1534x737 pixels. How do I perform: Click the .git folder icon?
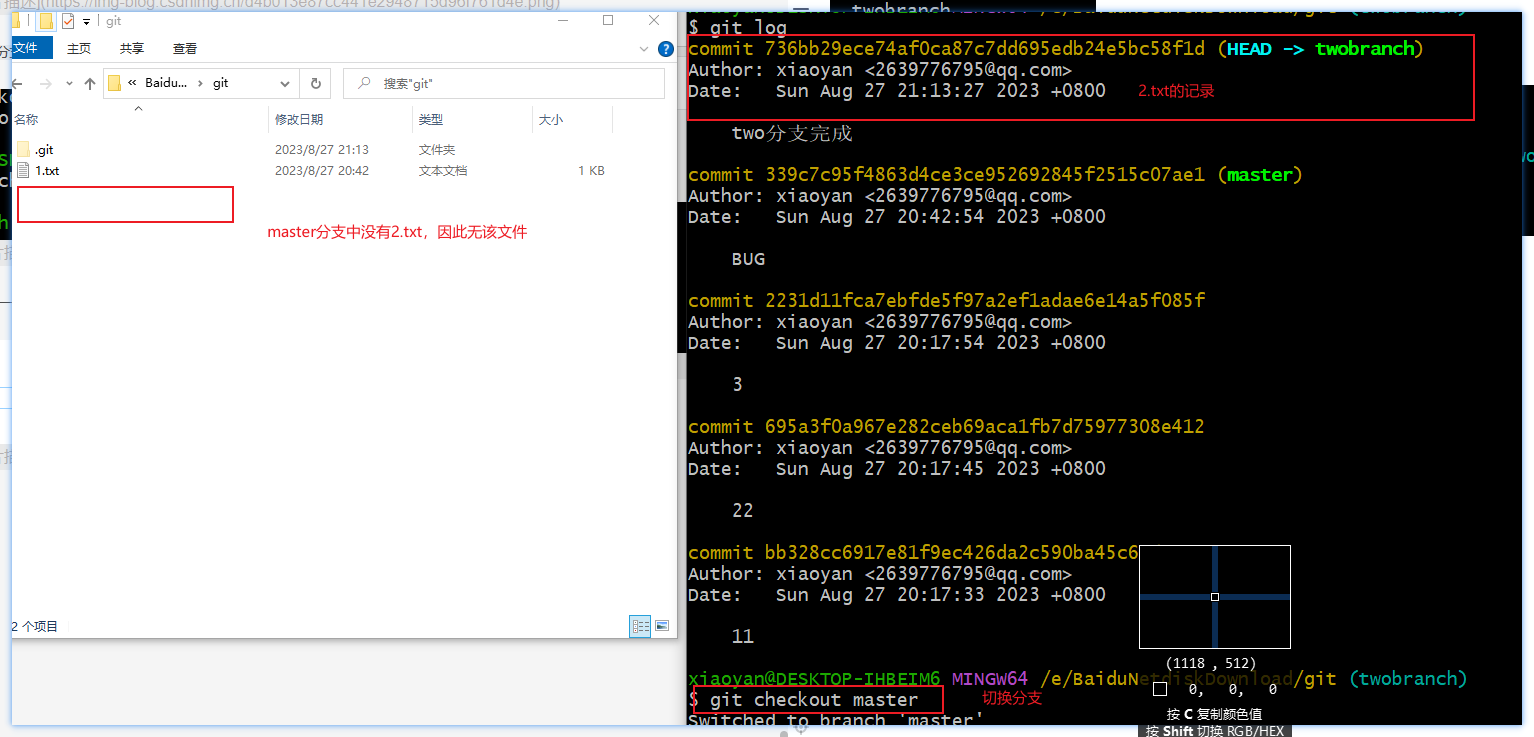point(24,150)
